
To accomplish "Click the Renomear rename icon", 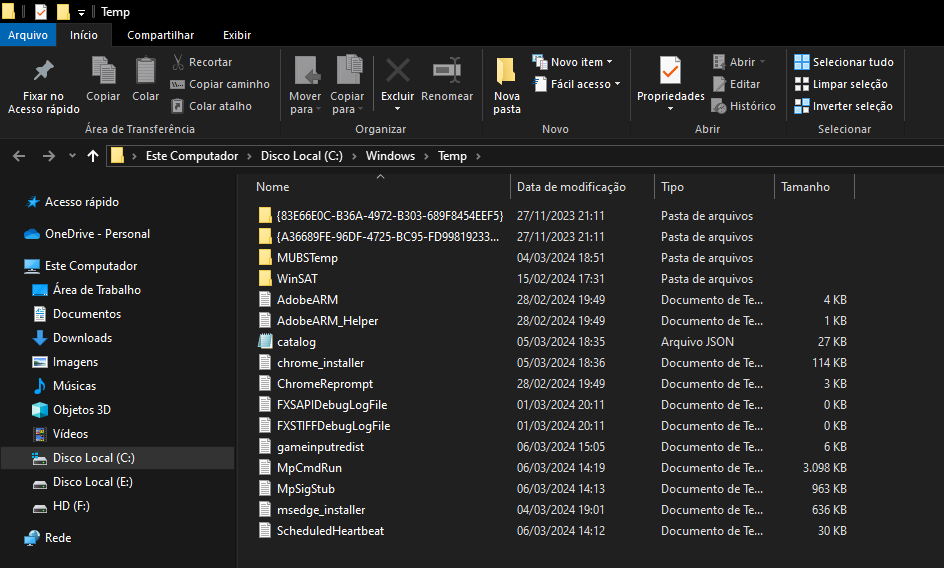I will point(447,72).
